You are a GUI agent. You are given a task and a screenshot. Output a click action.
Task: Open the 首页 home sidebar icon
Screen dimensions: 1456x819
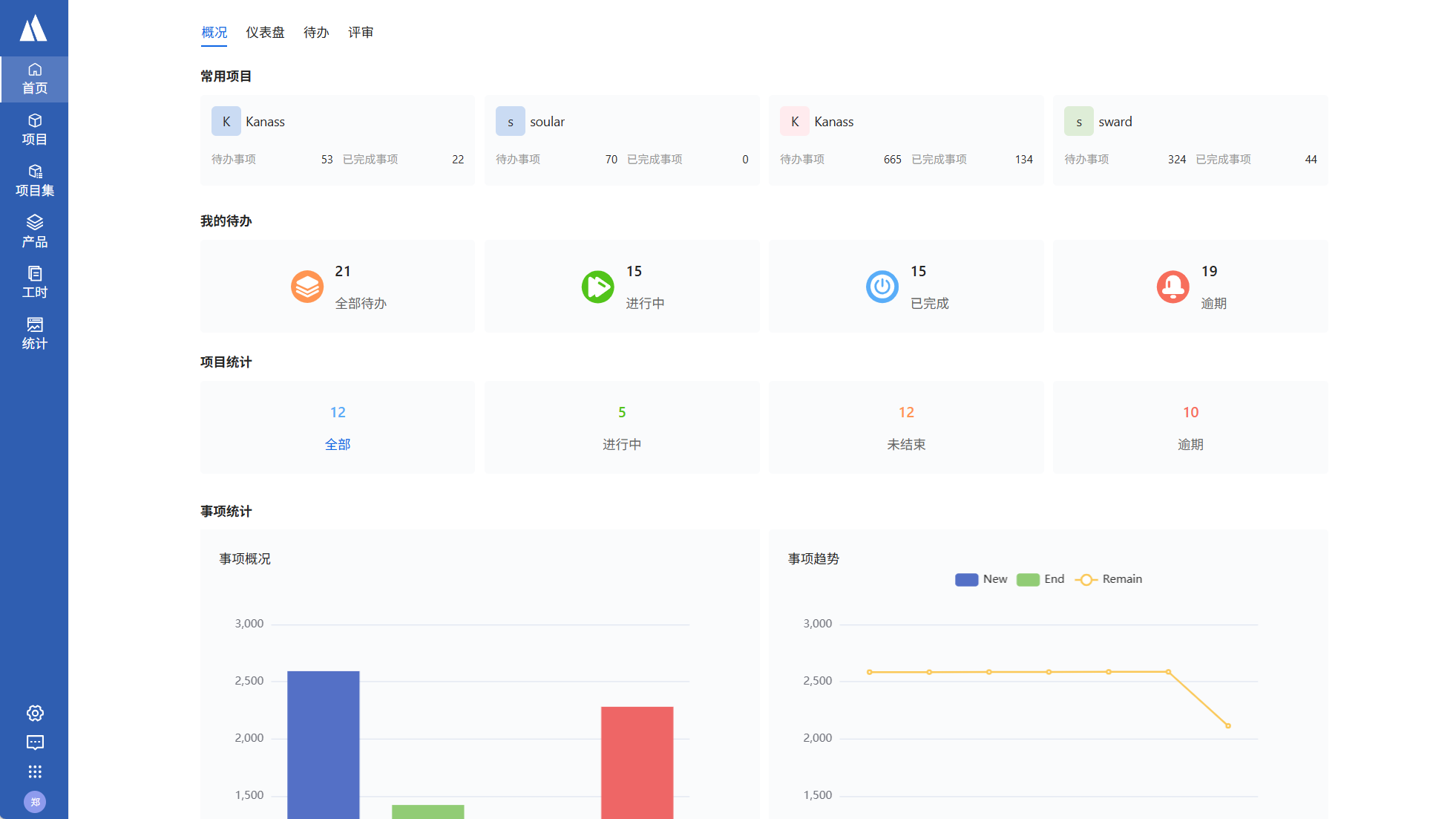point(34,79)
